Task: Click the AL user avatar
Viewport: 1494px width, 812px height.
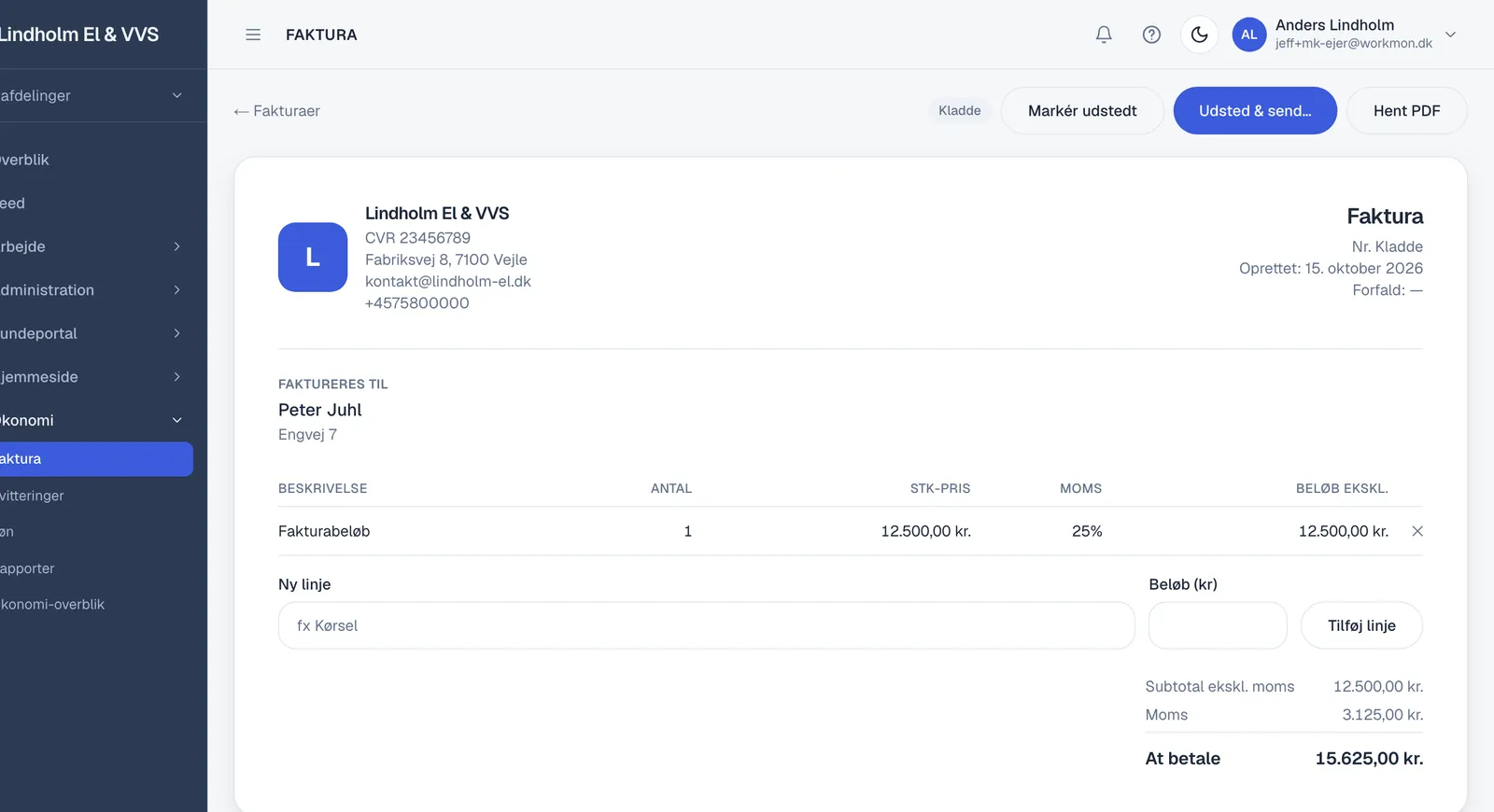Action: [x=1249, y=35]
